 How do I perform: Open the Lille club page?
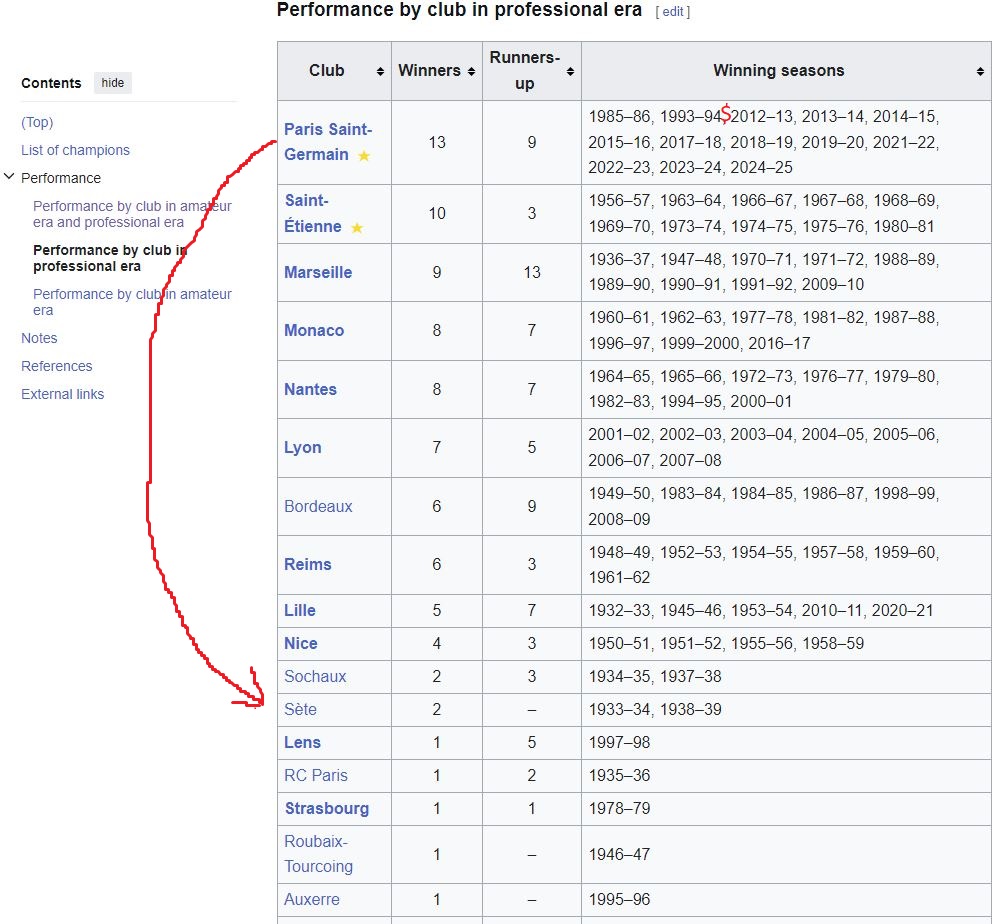tap(300, 610)
